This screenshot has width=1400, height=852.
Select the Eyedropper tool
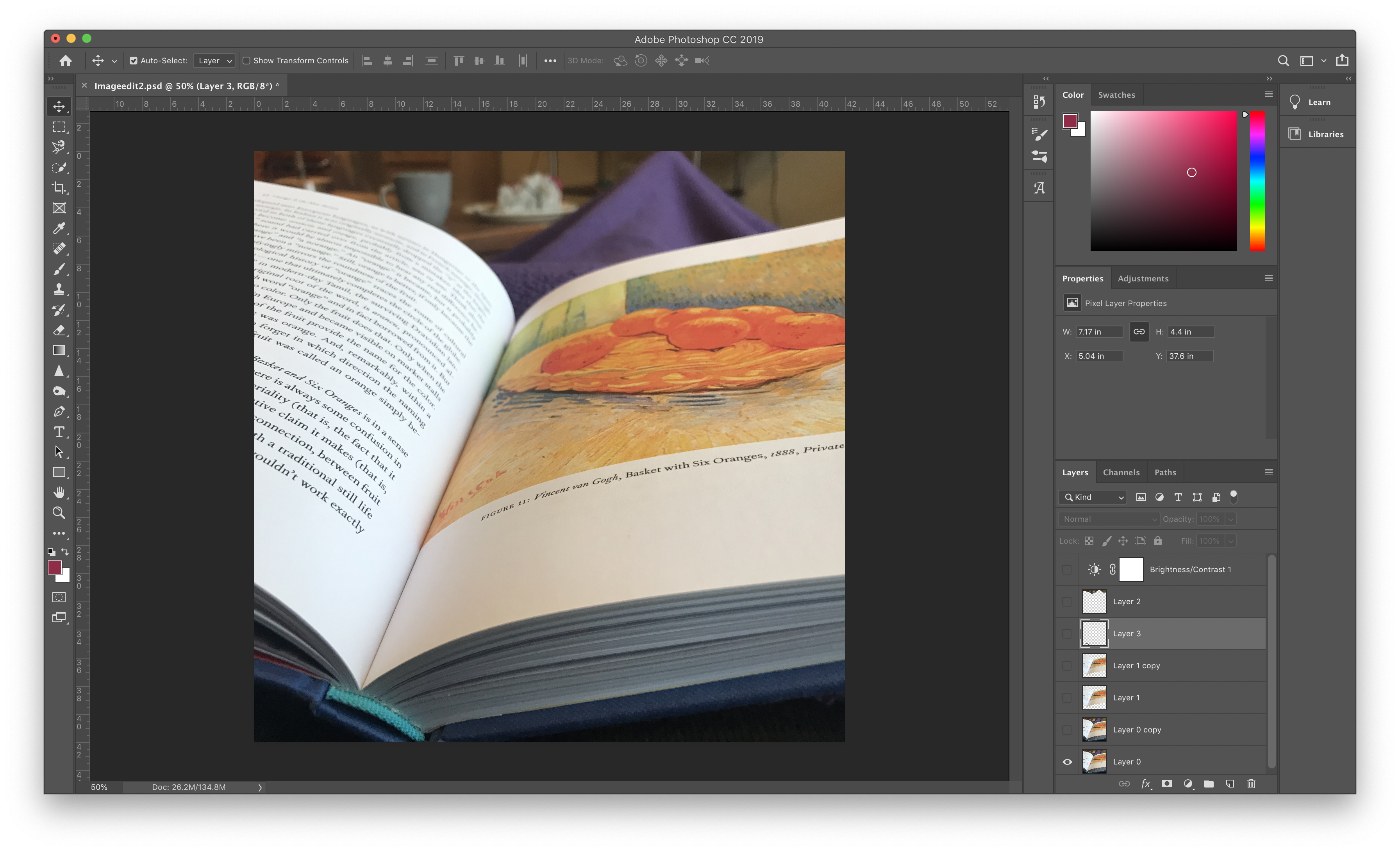[x=59, y=229]
